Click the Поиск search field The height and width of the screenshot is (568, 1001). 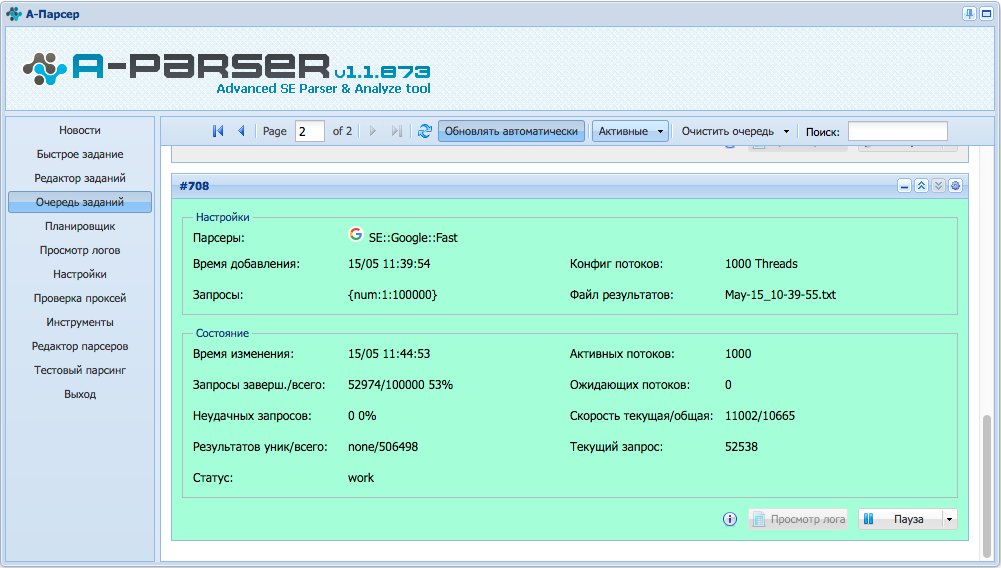click(x=898, y=131)
